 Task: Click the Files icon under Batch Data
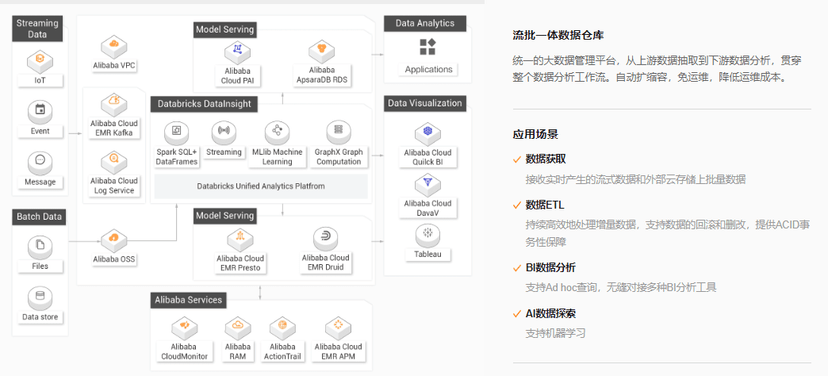pyautogui.click(x=40, y=246)
